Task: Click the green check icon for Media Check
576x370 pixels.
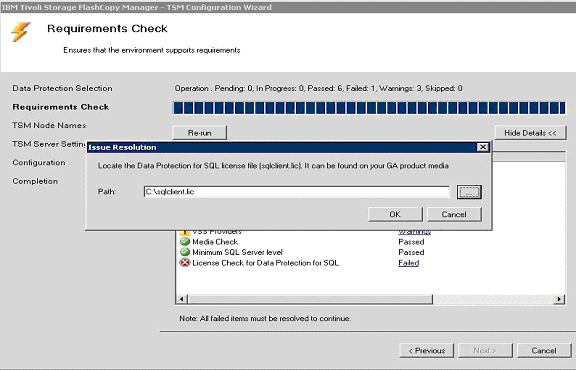Action: coord(185,242)
